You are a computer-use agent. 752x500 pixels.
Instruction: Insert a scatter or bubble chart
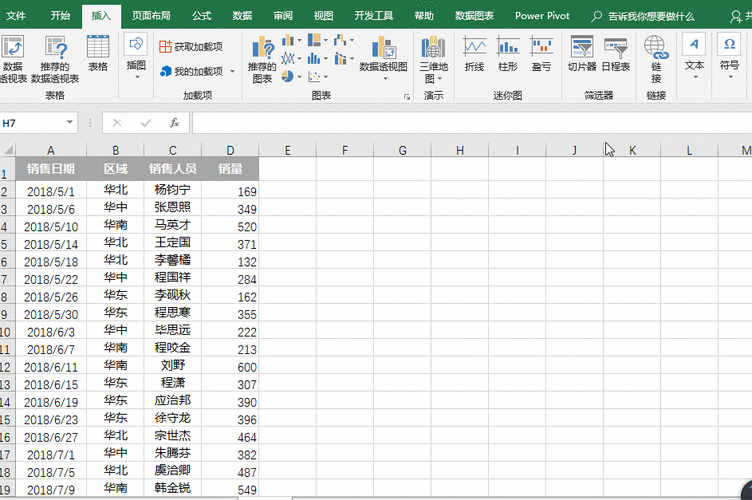point(314,76)
